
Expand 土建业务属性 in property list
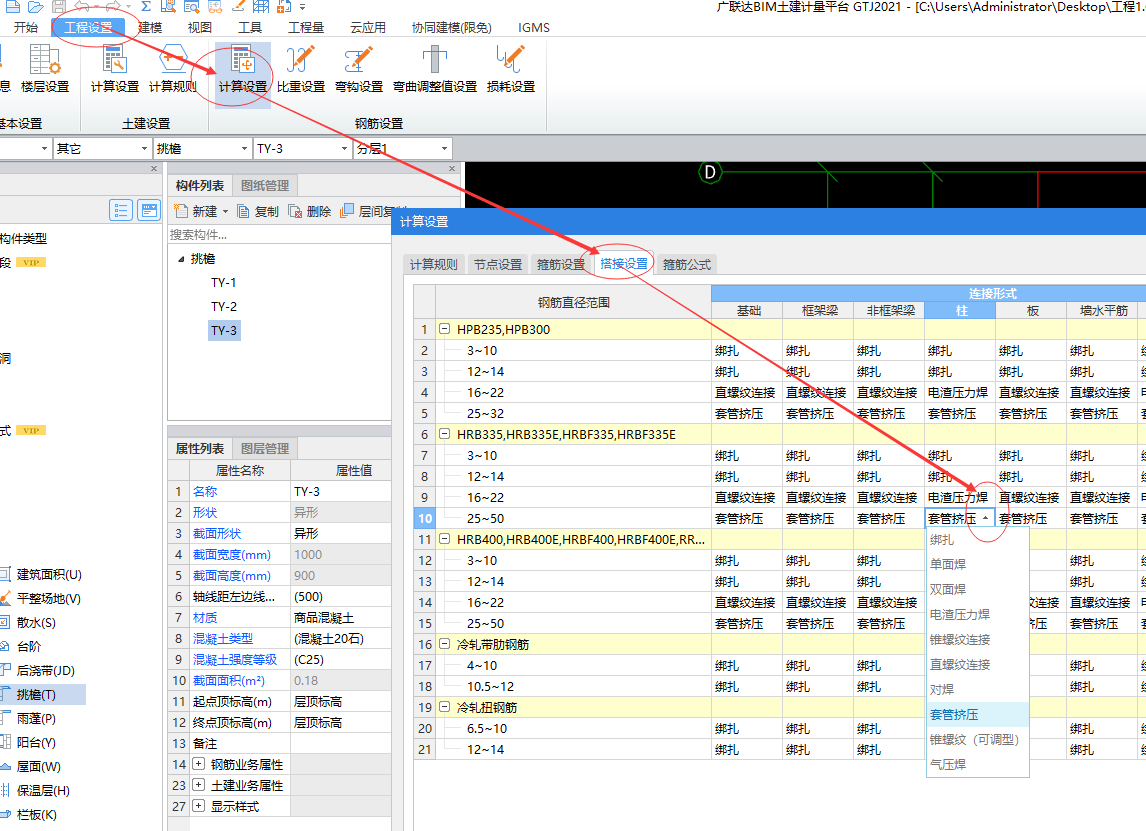[198, 785]
